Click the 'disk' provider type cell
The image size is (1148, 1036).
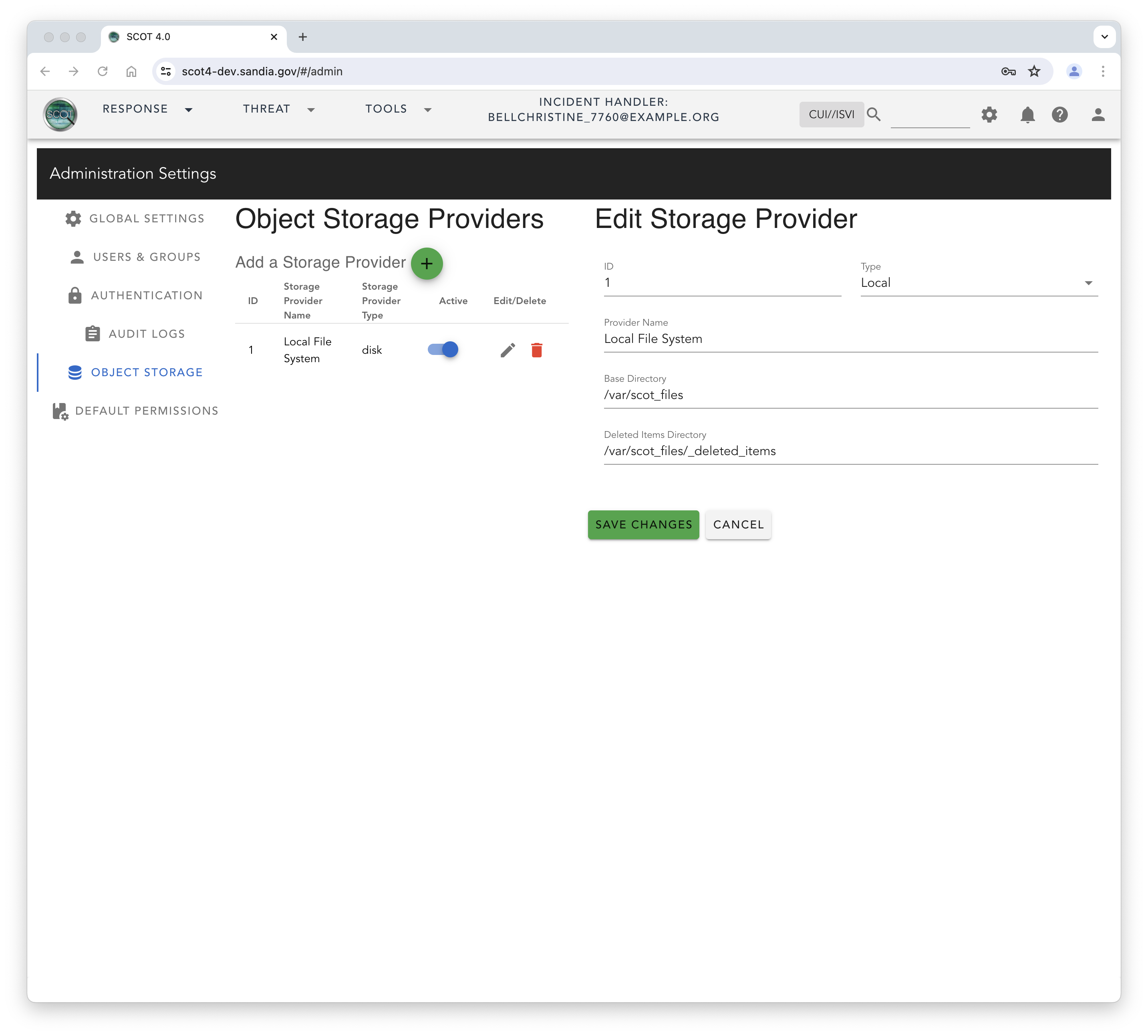372,350
